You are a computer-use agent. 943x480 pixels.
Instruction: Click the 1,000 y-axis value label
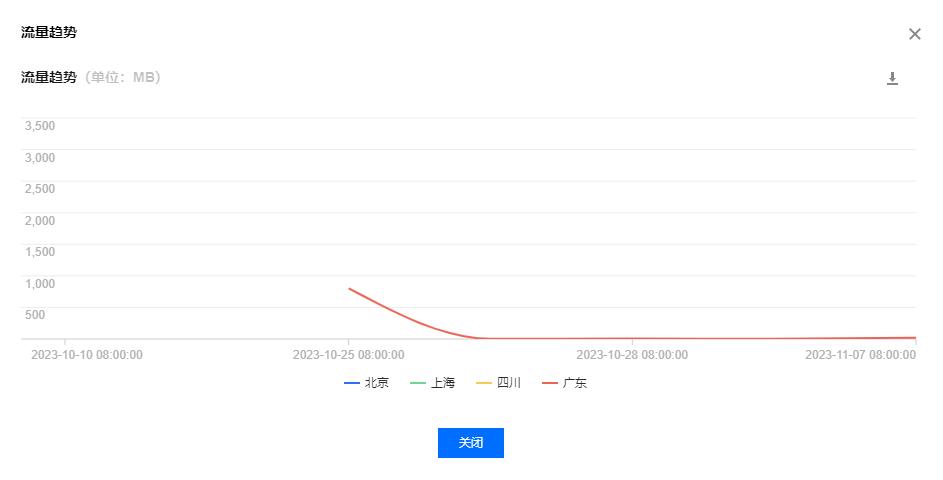click(39, 283)
